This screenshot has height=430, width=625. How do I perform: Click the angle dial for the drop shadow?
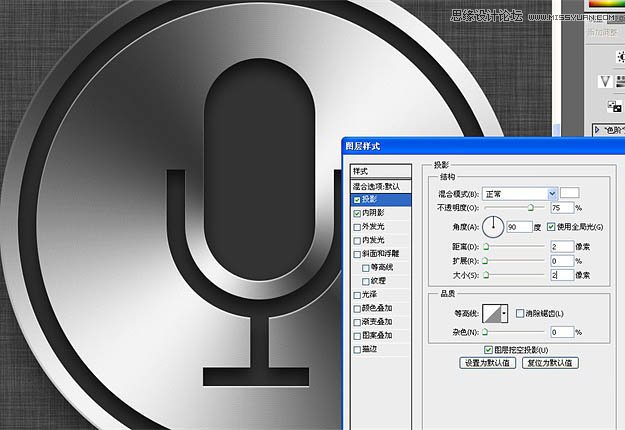pyautogui.click(x=493, y=227)
